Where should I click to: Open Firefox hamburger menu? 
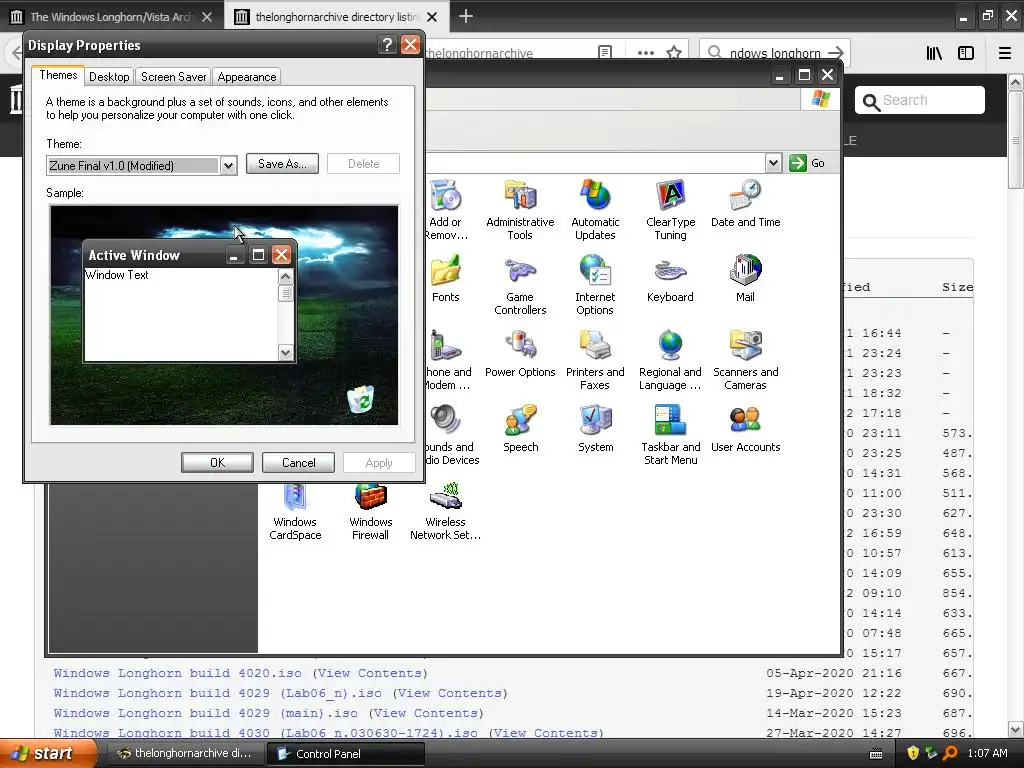click(1005, 53)
